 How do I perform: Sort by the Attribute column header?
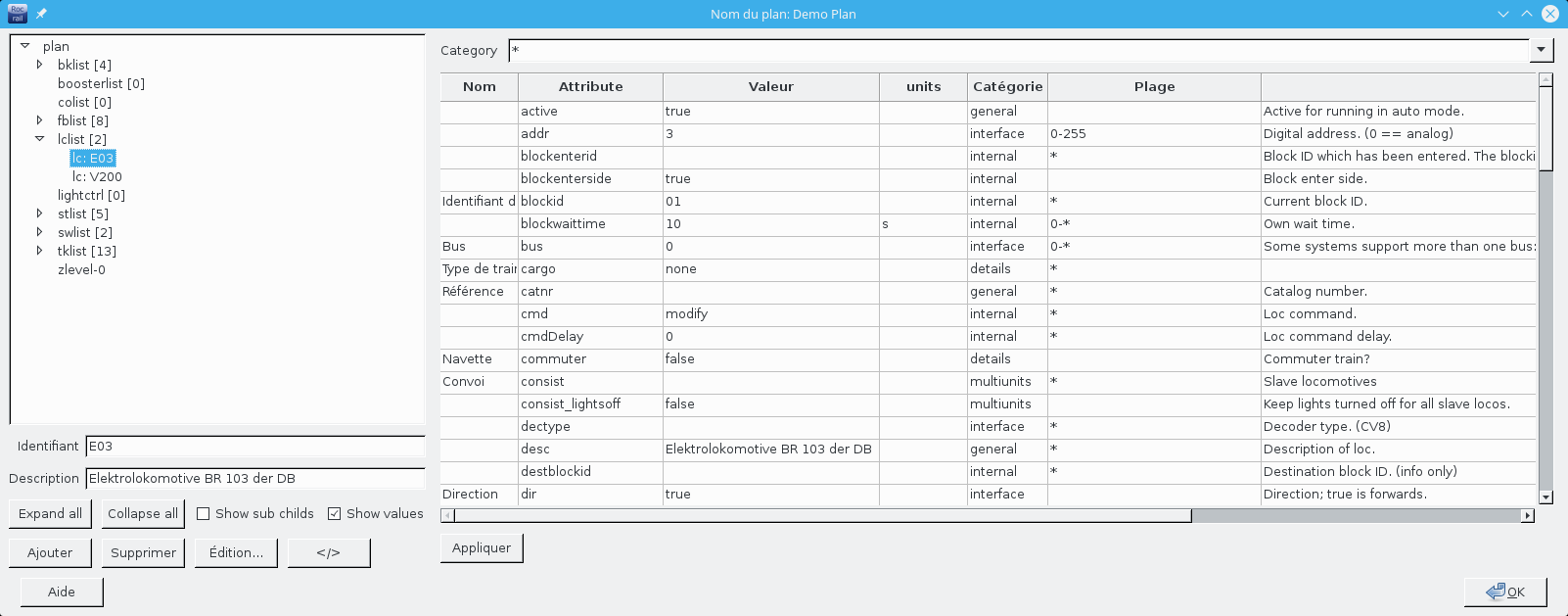(590, 87)
